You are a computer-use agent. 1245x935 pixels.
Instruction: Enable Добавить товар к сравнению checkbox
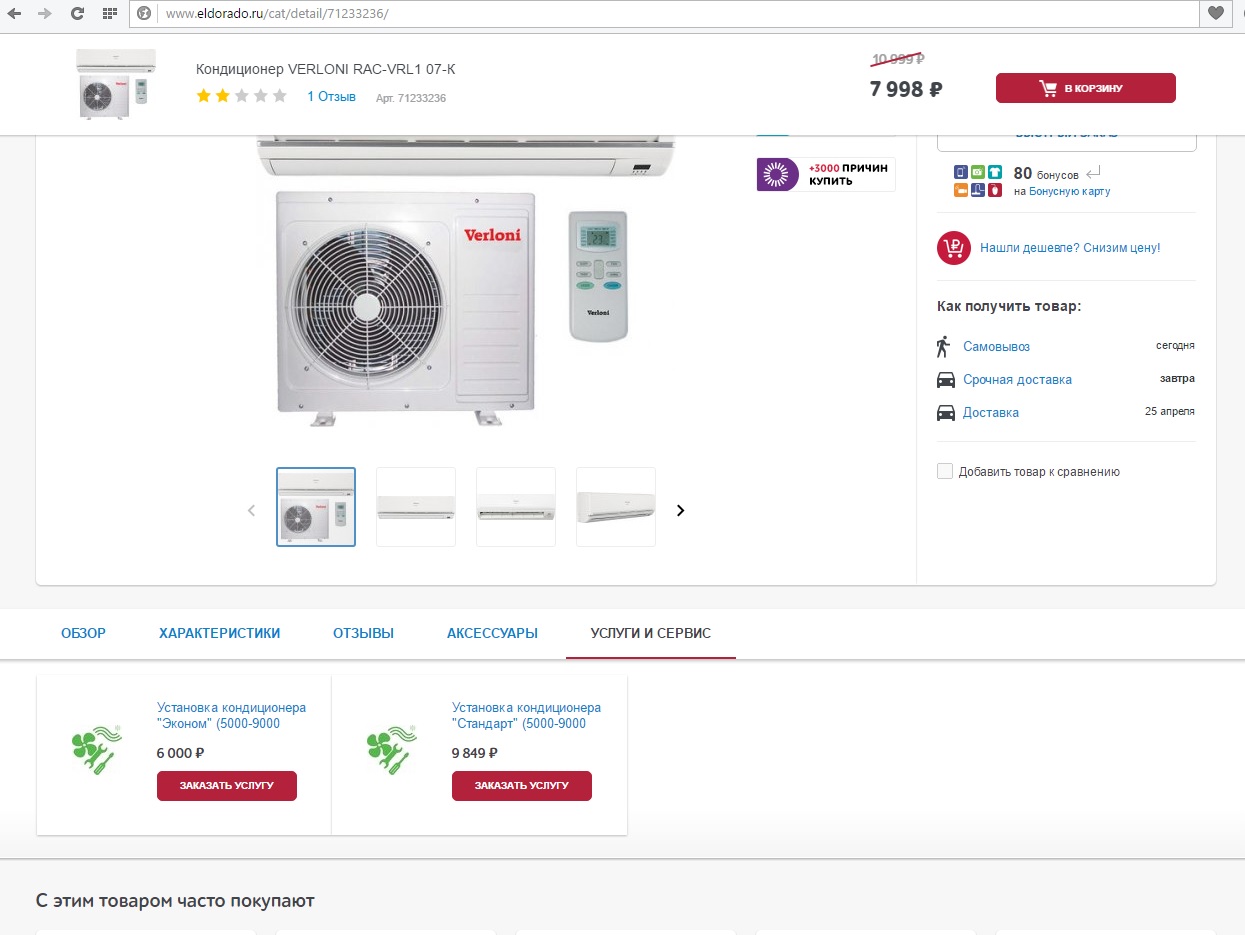point(945,471)
